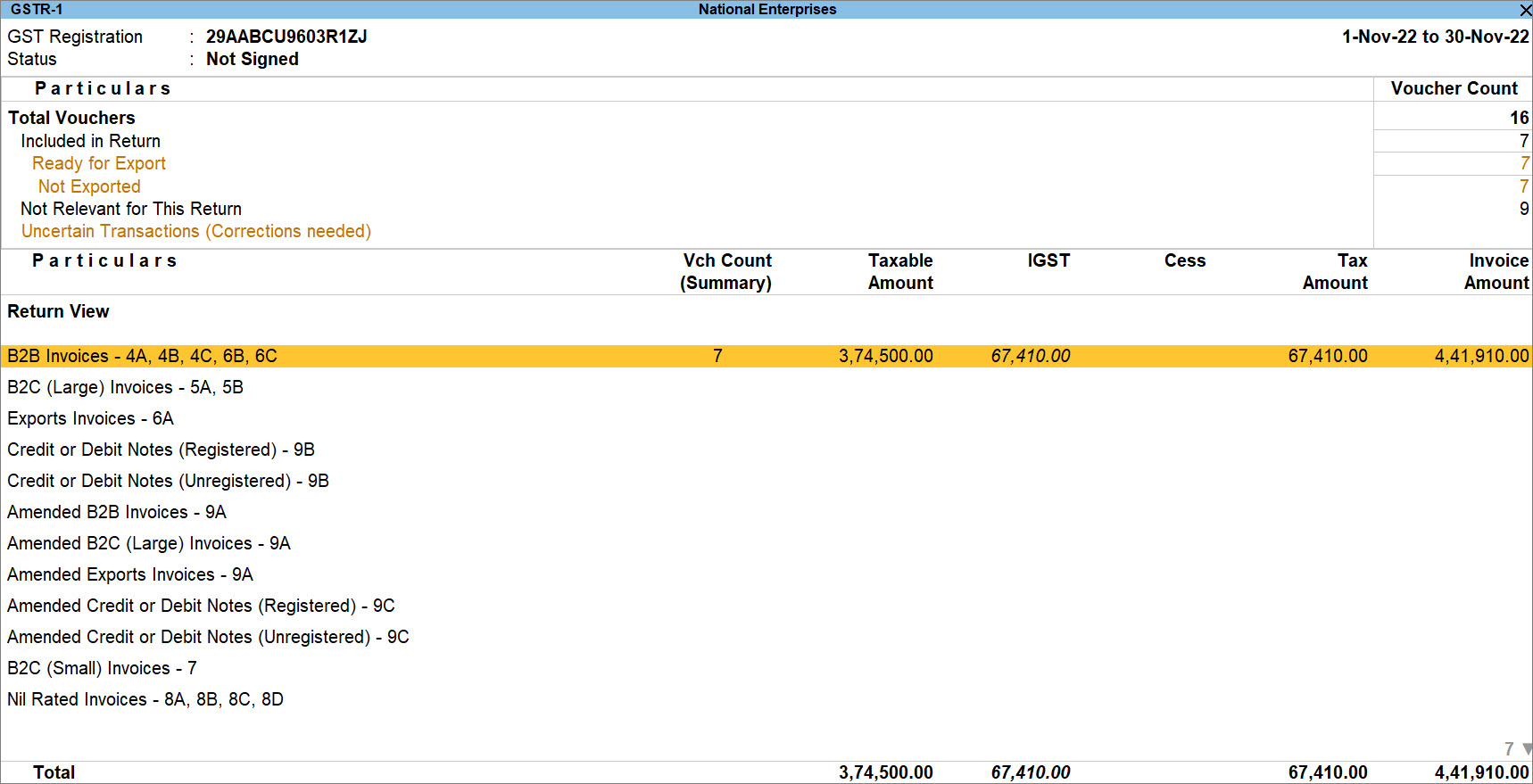This screenshot has width=1533, height=784.
Task: Select Exports Invoices - 6A row
Action: point(766,418)
